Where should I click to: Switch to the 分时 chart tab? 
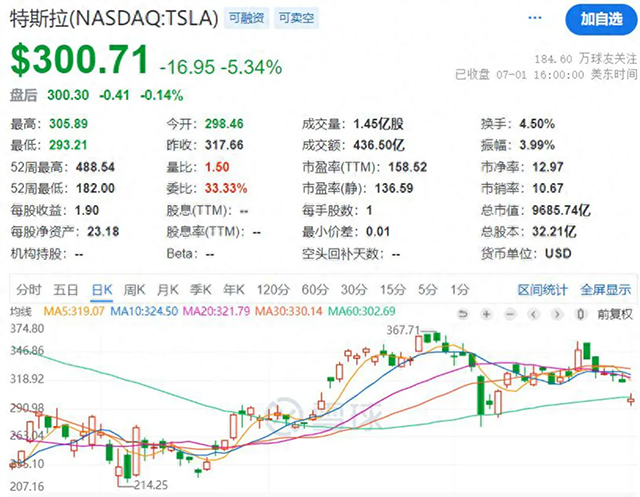coord(29,290)
